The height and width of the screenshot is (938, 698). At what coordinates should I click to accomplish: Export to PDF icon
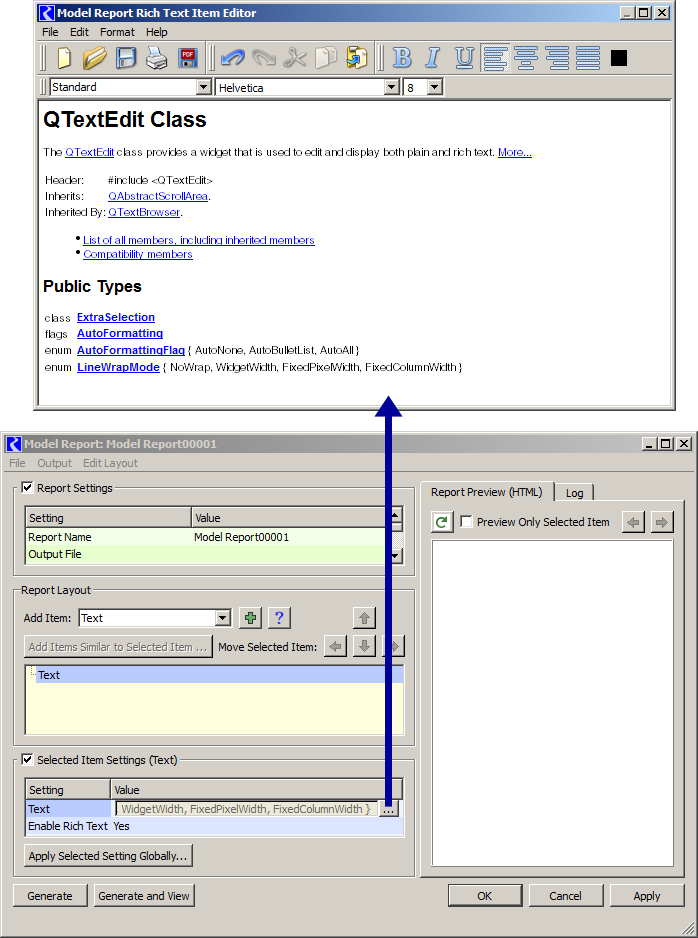tap(188, 58)
